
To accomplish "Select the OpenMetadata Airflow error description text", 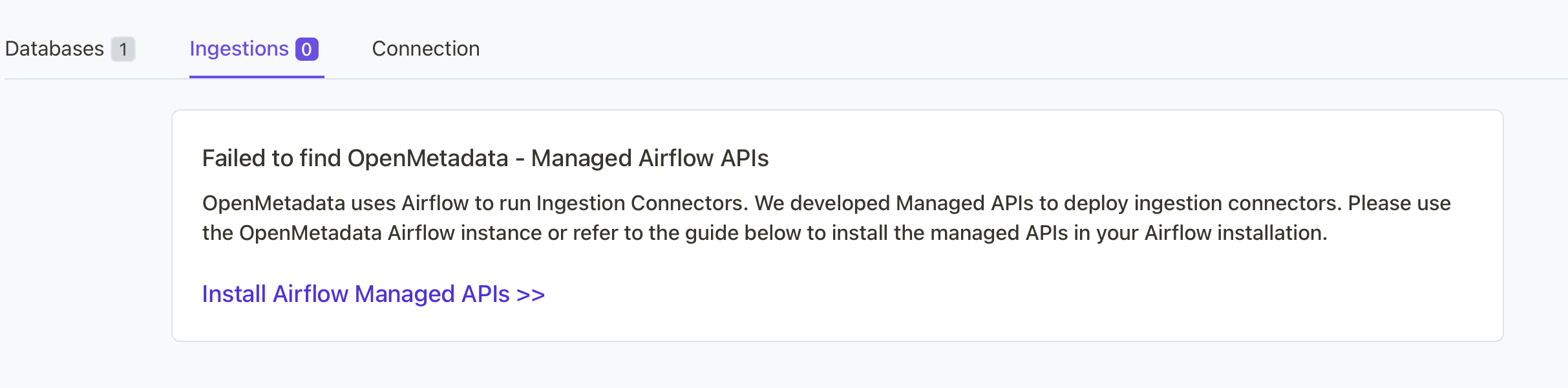I will [x=834, y=217].
